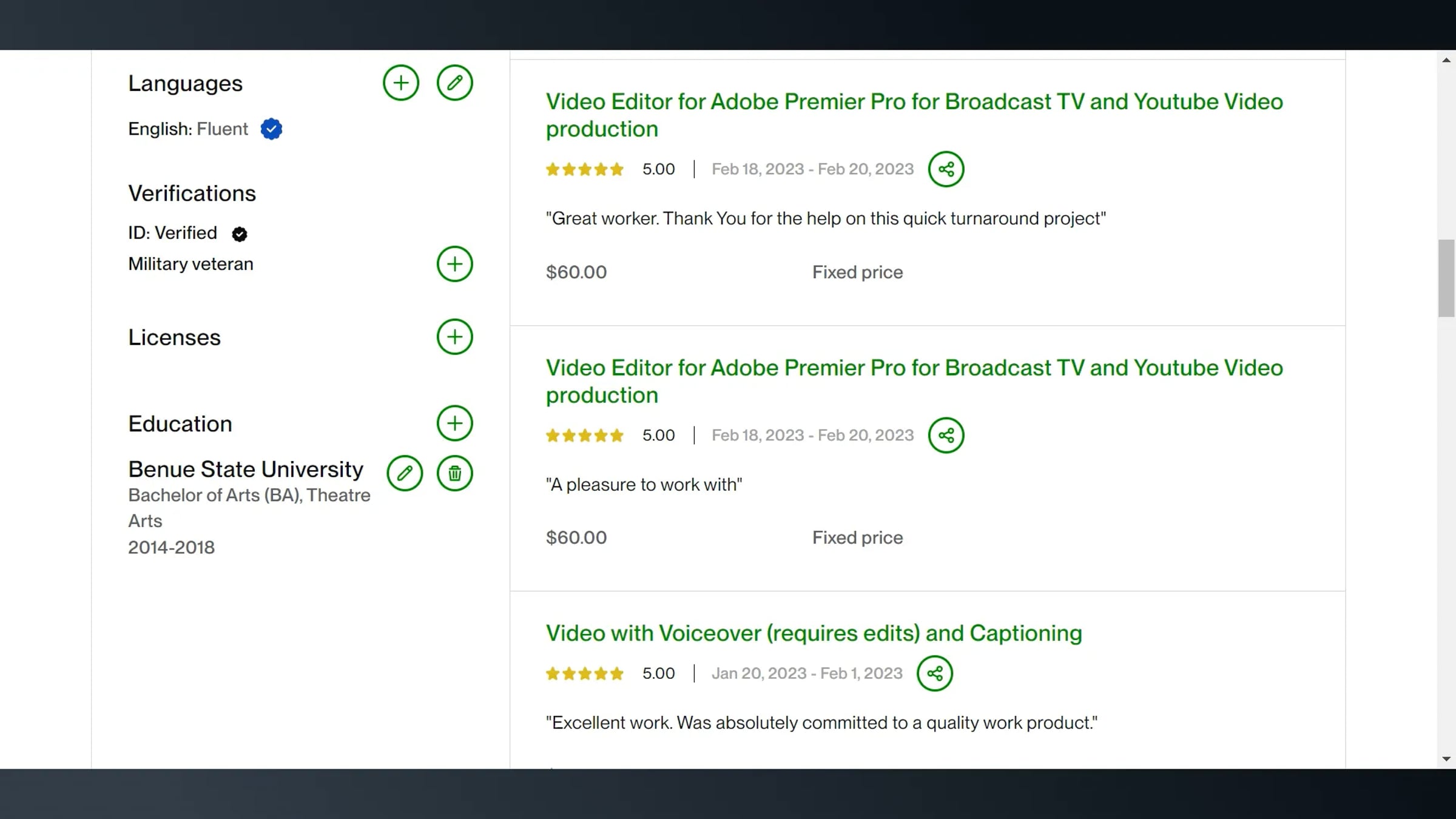Edit languages with the pencil icon

(454, 83)
